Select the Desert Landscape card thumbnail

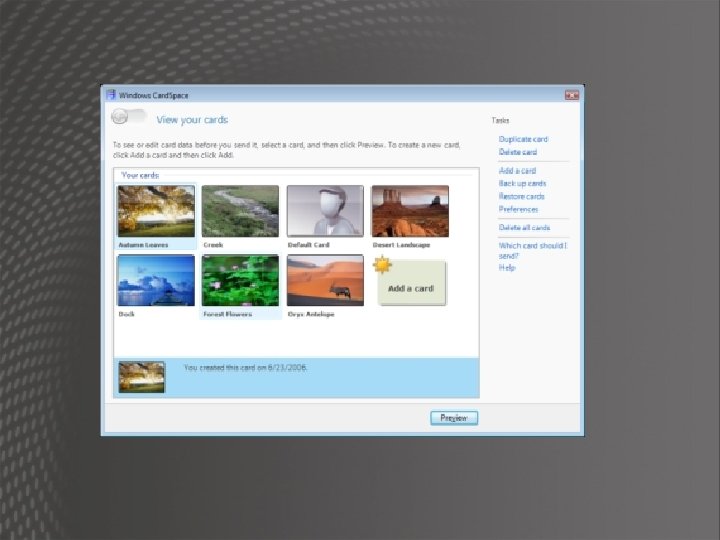click(410, 211)
